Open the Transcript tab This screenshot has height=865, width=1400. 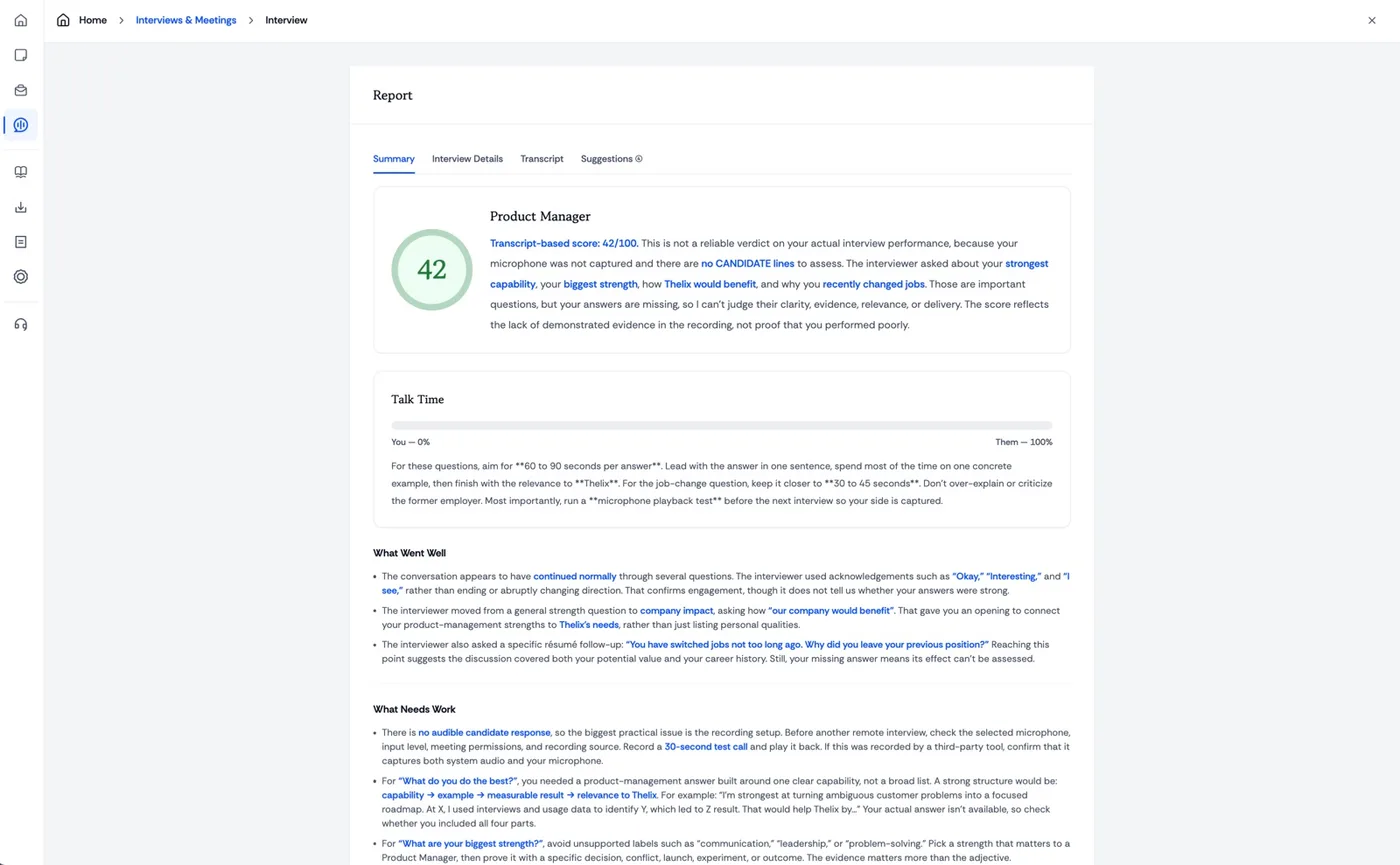(x=542, y=159)
